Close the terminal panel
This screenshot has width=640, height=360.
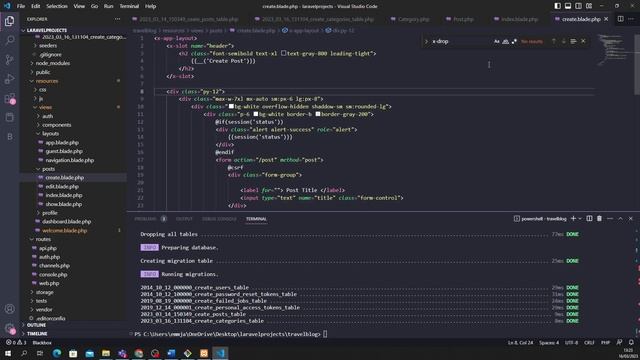(631, 219)
